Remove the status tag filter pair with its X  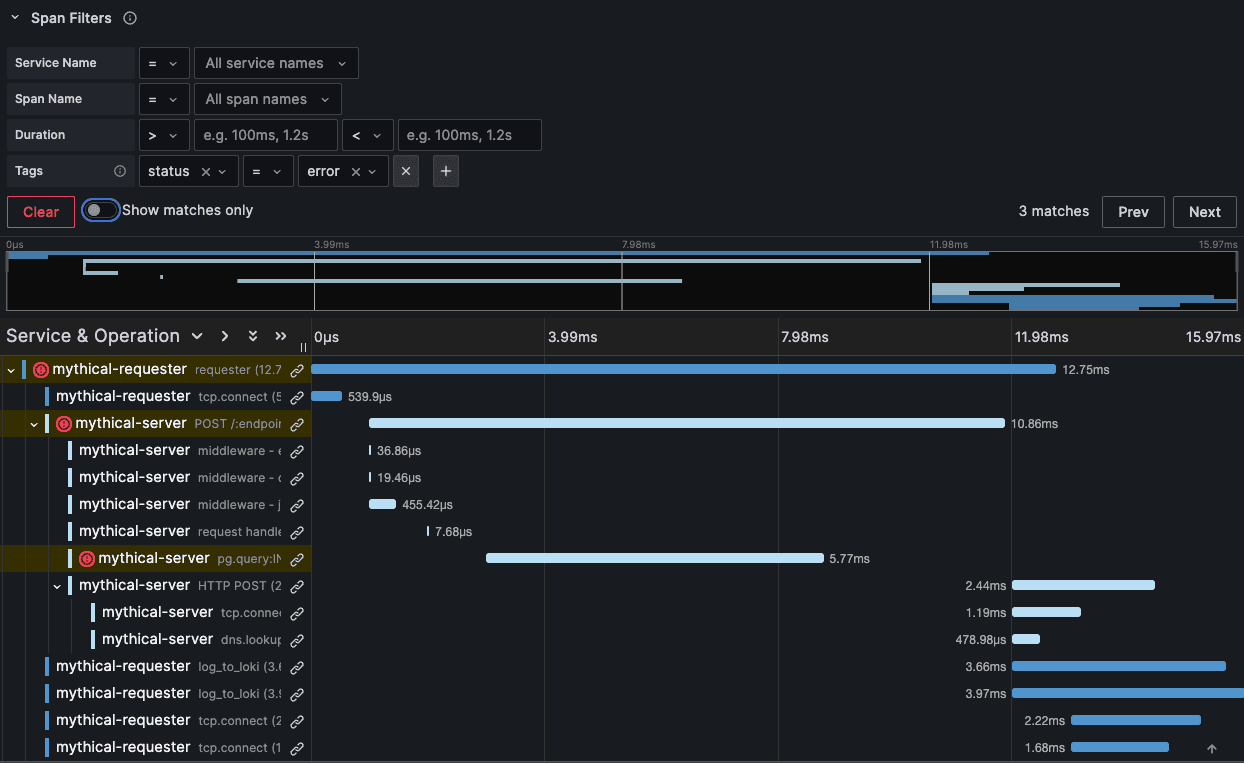pos(405,171)
